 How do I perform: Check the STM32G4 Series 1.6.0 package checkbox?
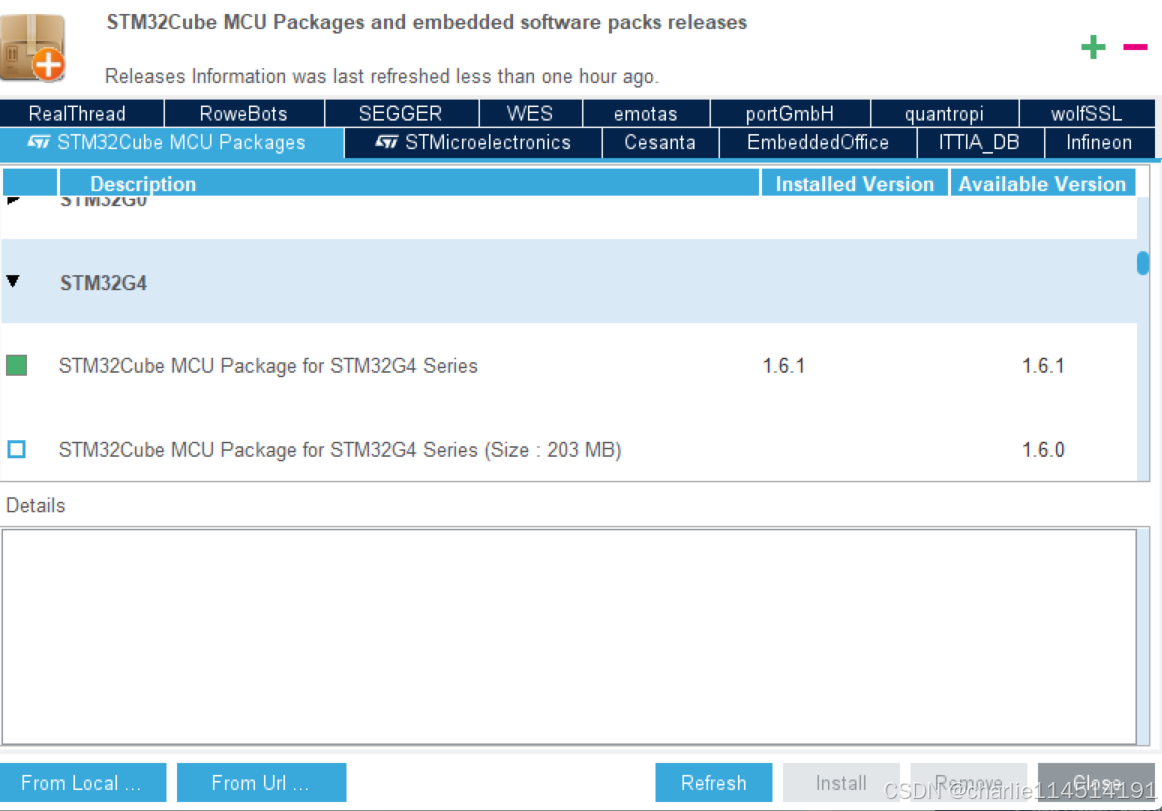point(16,449)
